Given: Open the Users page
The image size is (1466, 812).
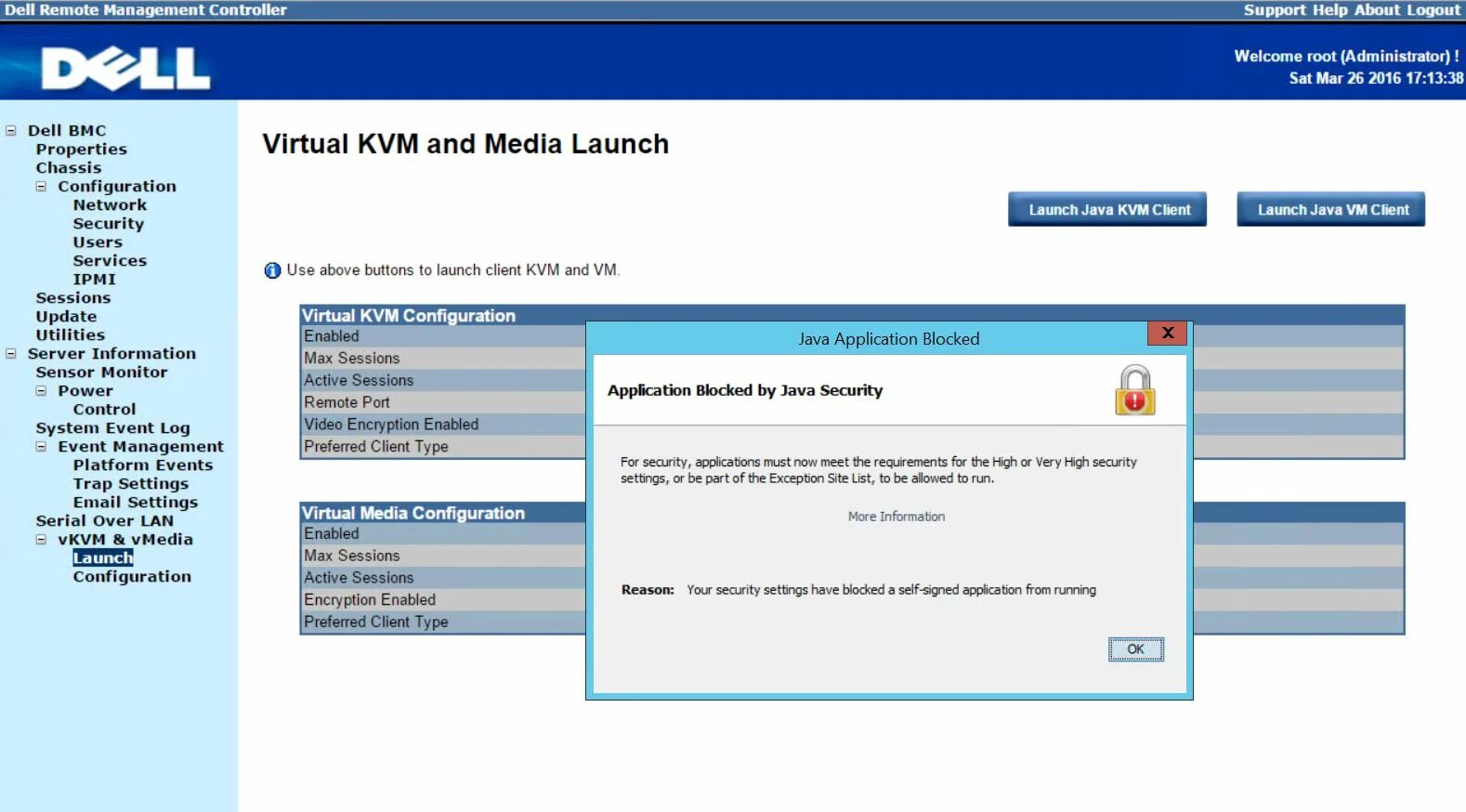Looking at the screenshot, I should pyautogui.click(x=98, y=242).
